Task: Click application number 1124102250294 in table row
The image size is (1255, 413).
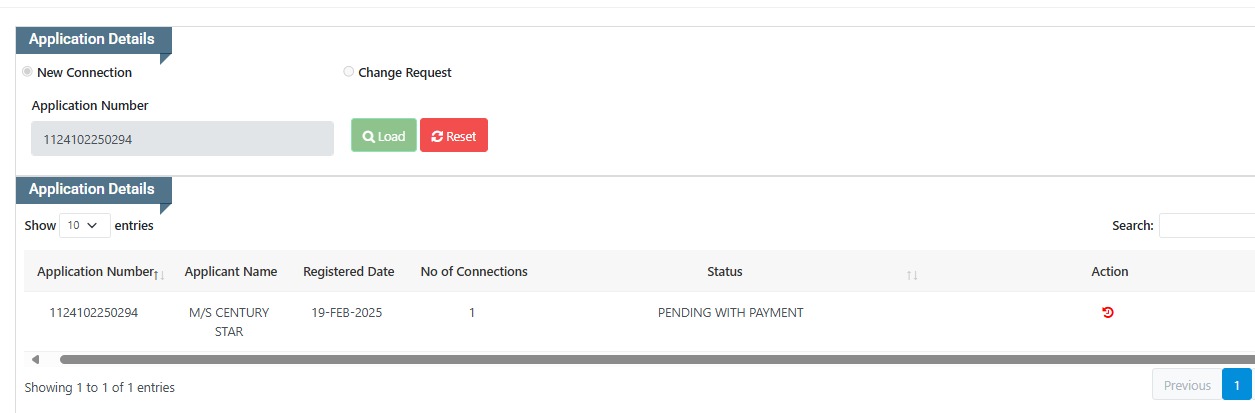Action: click(94, 313)
